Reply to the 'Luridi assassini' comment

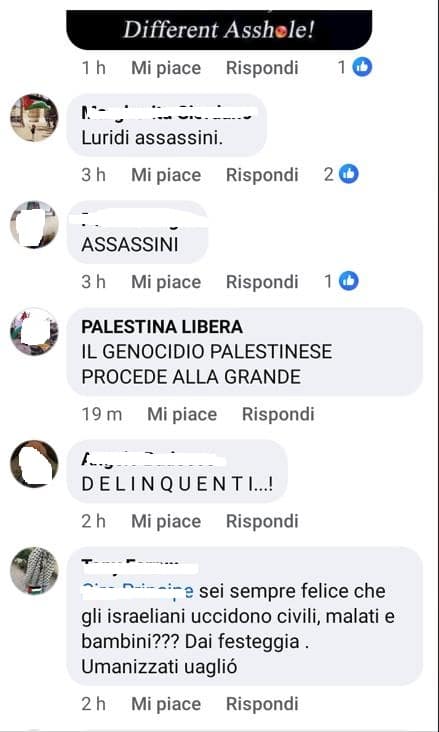click(262, 175)
